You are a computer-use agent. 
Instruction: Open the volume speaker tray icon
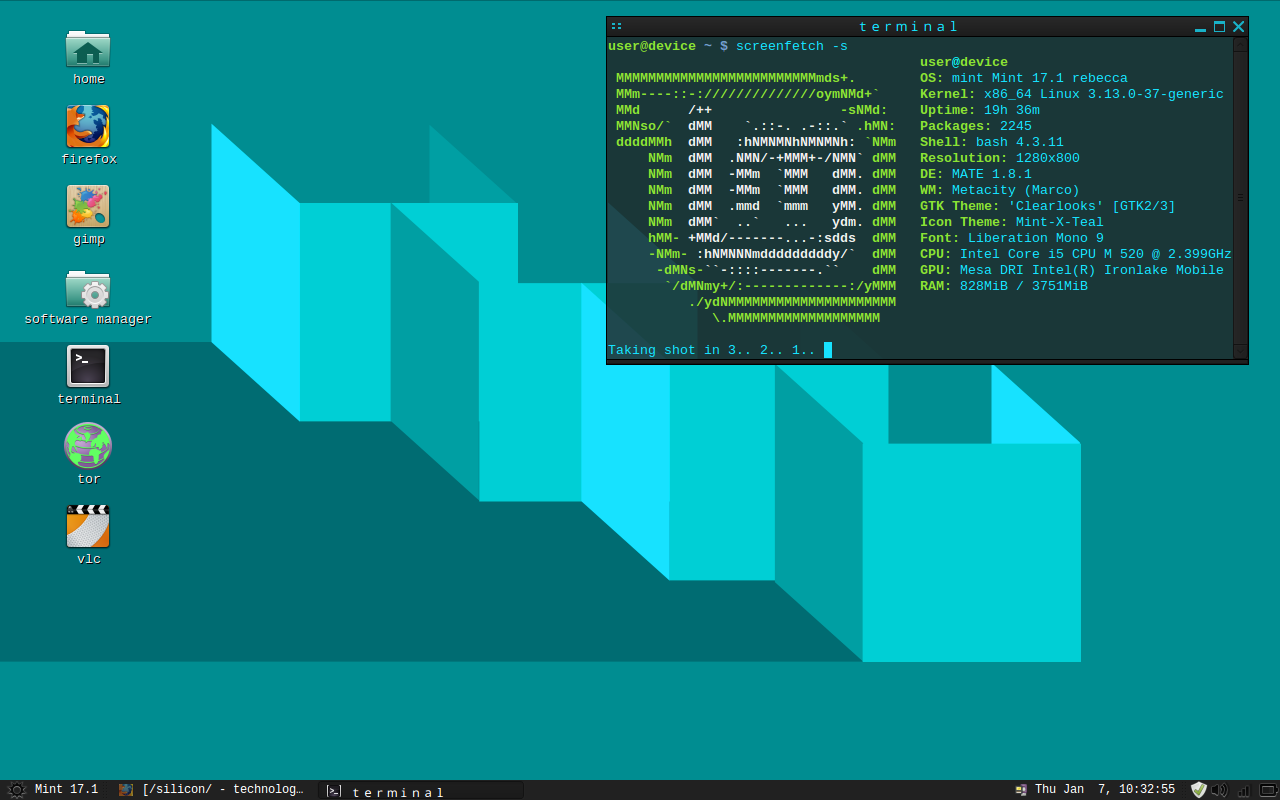(1219, 790)
